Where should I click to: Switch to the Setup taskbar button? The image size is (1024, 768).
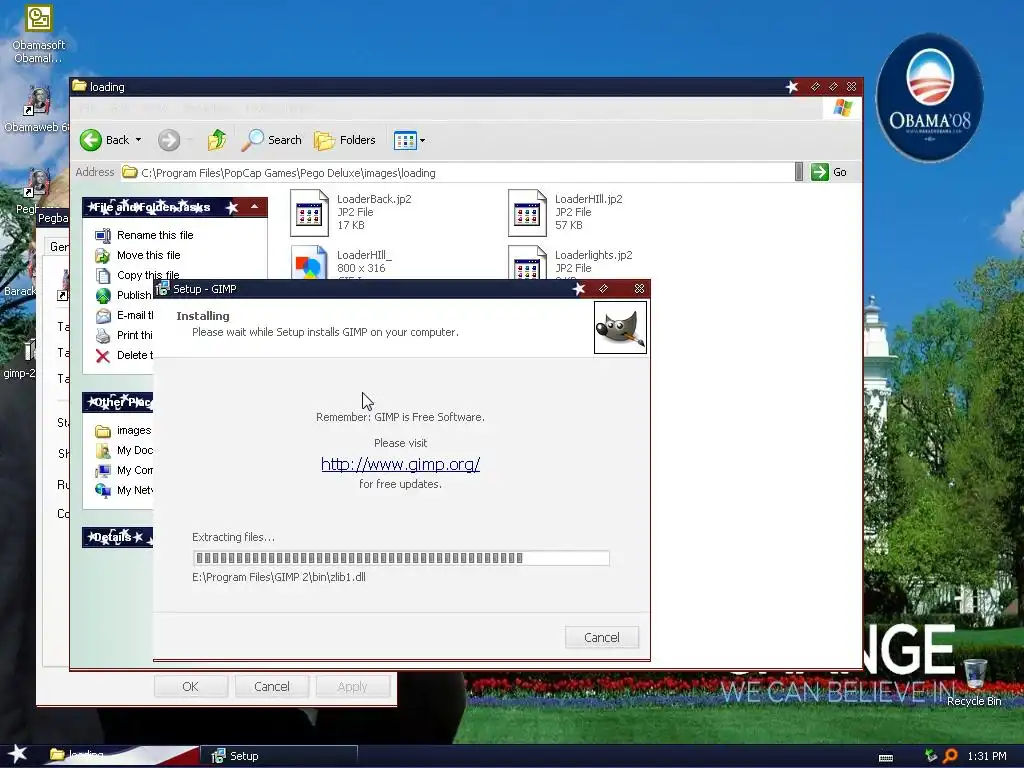(x=279, y=756)
